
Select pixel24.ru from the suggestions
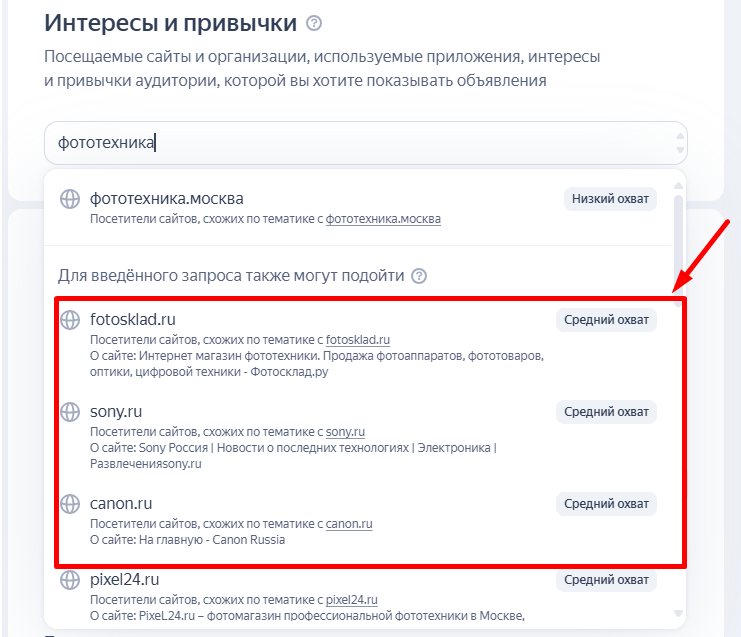point(125,579)
